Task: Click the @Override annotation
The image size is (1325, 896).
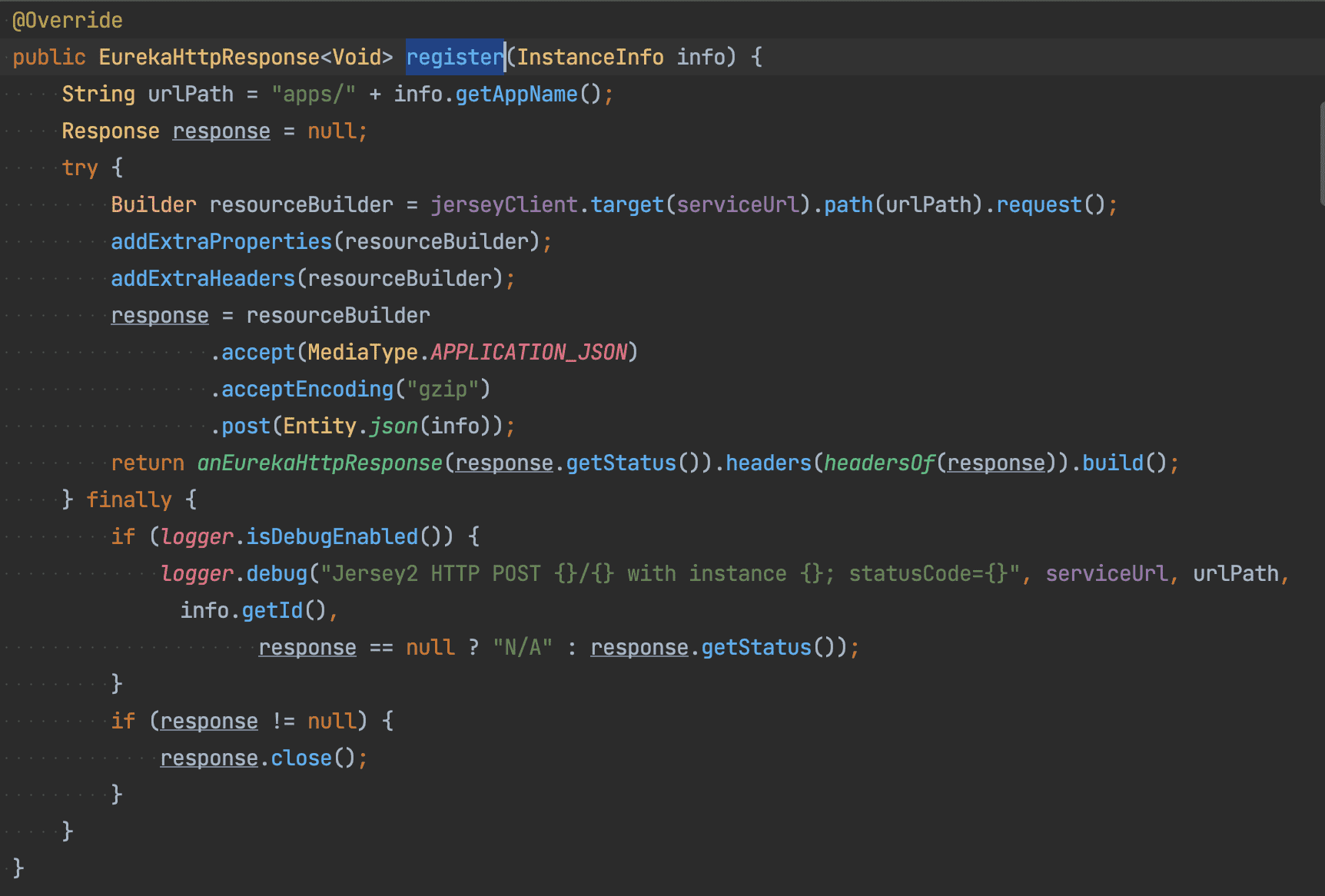Action: coord(68,20)
